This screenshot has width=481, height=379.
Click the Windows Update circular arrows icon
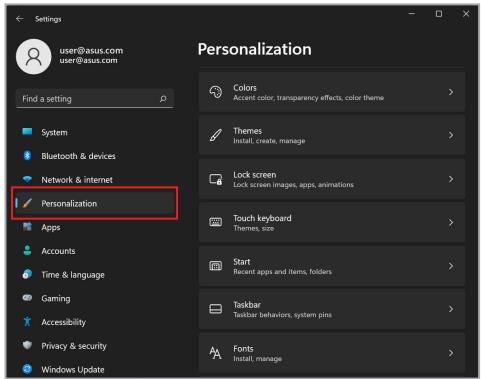pyautogui.click(x=27, y=369)
